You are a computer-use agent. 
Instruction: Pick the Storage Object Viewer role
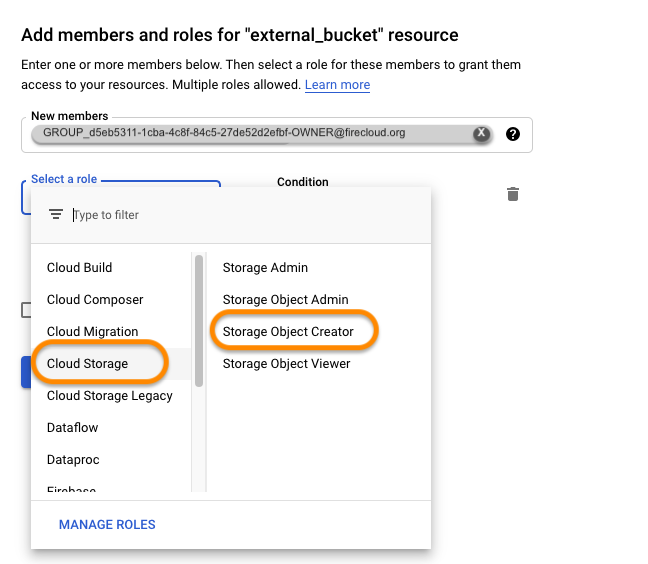click(x=286, y=364)
